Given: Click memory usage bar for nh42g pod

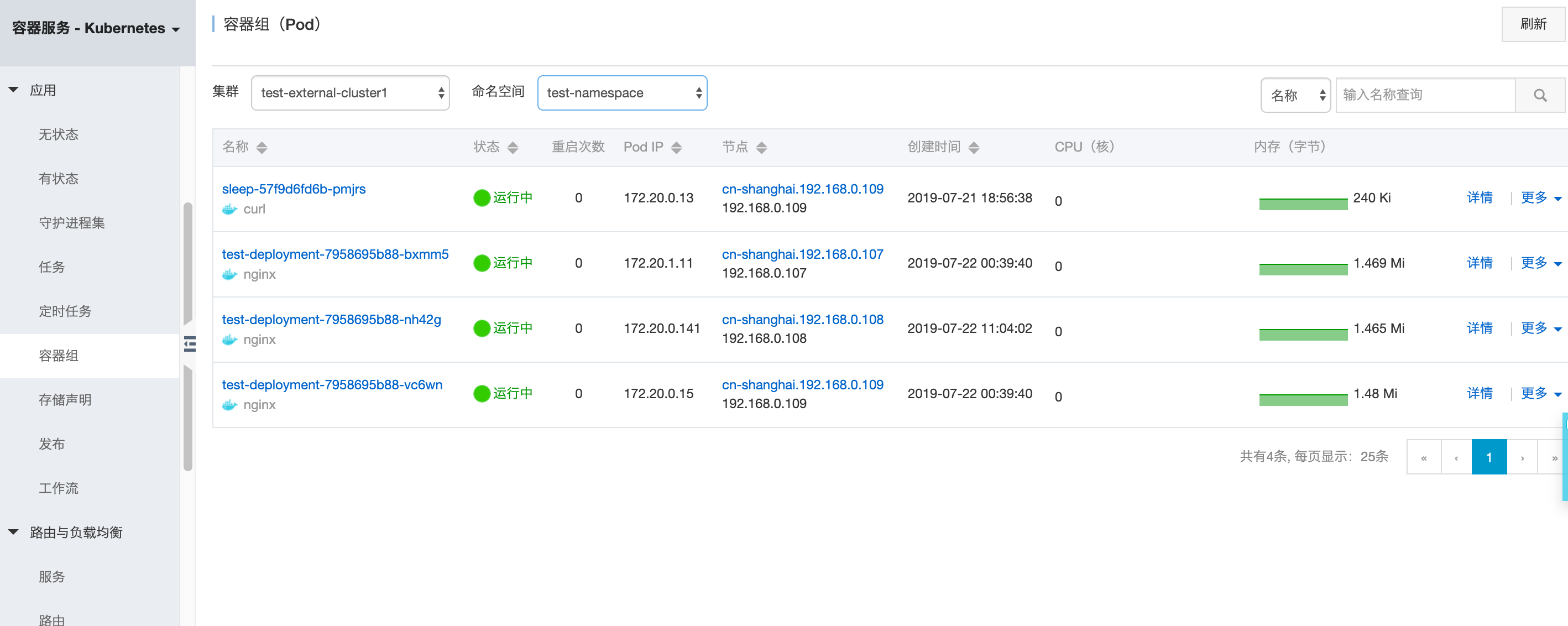Looking at the screenshot, I should (1303, 333).
